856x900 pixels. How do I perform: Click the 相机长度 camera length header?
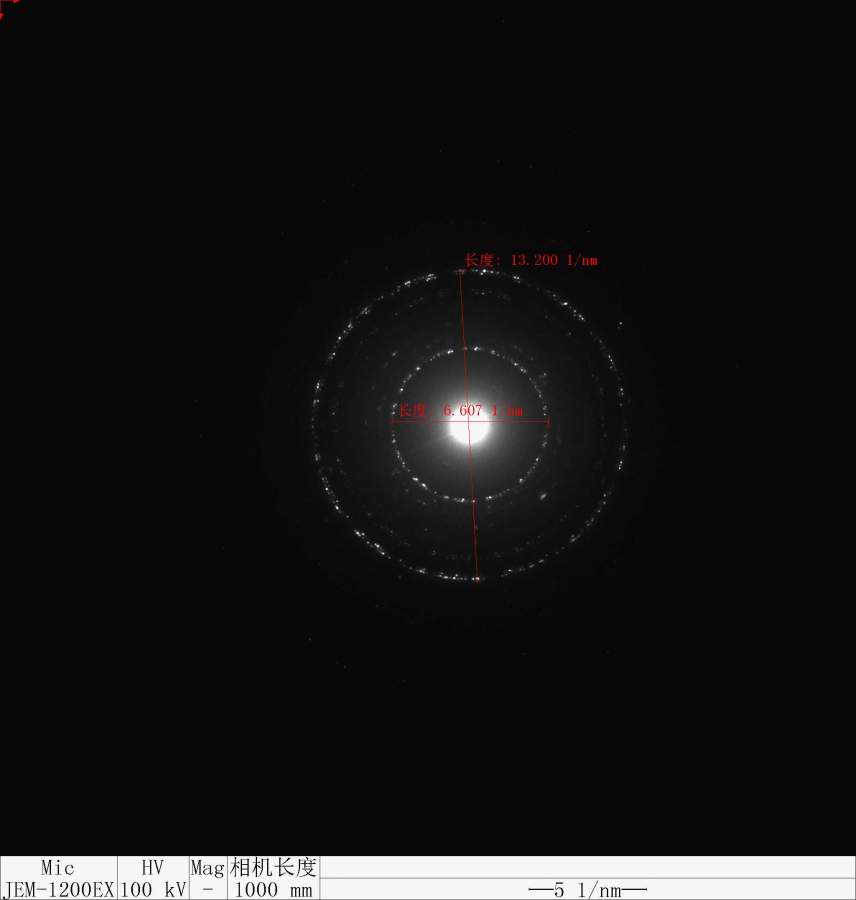click(273, 867)
